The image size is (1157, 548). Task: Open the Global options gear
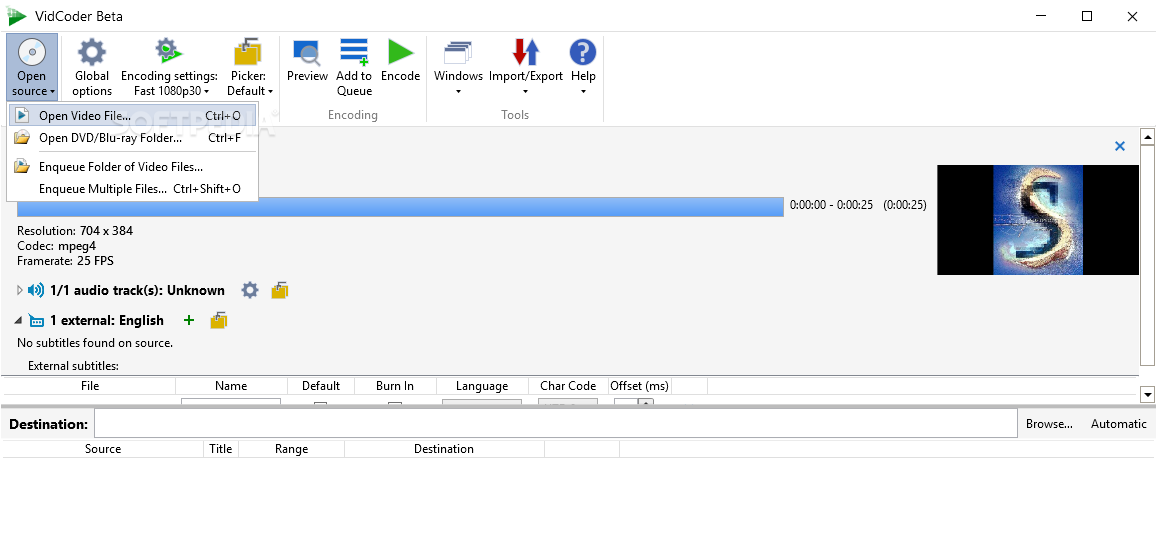91,69
